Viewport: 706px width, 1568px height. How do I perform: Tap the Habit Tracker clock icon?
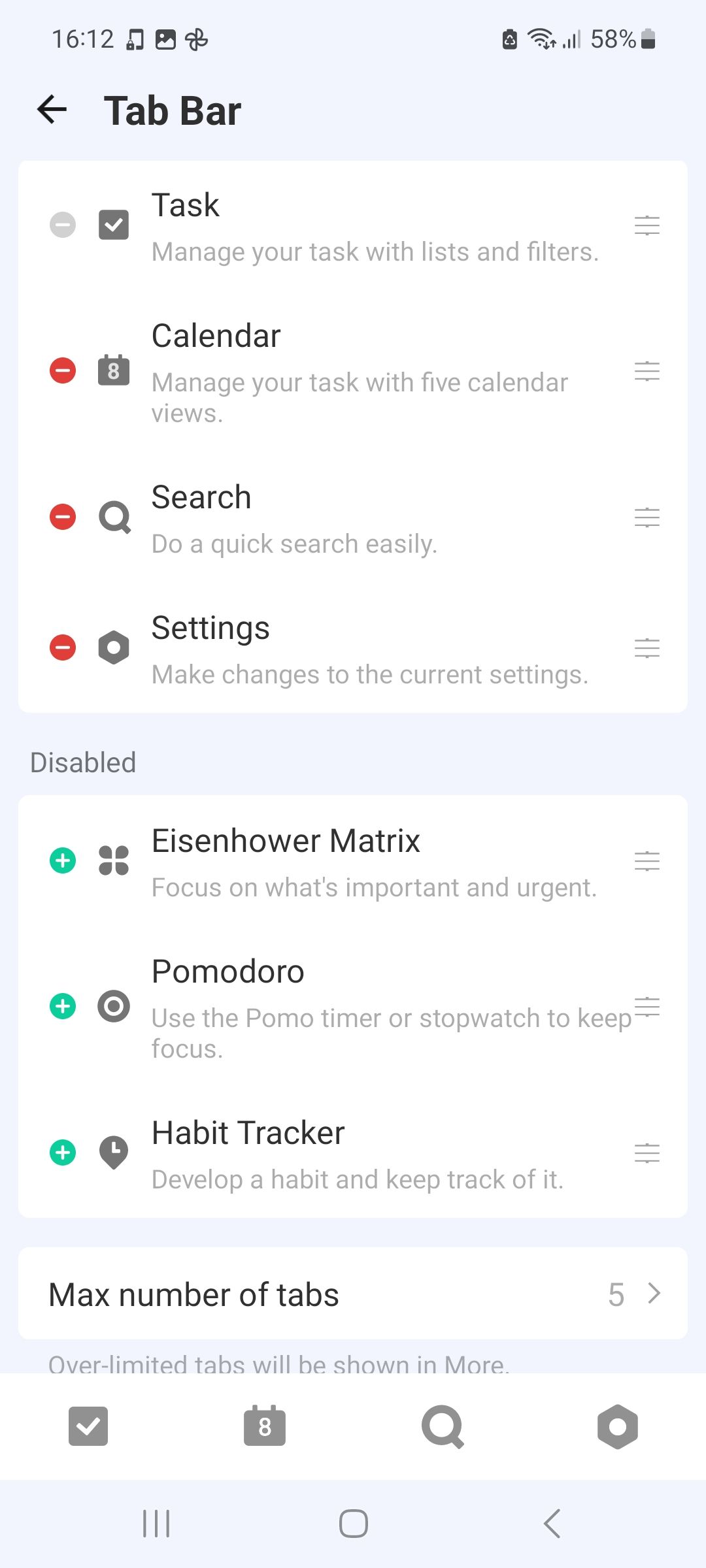(x=114, y=1152)
